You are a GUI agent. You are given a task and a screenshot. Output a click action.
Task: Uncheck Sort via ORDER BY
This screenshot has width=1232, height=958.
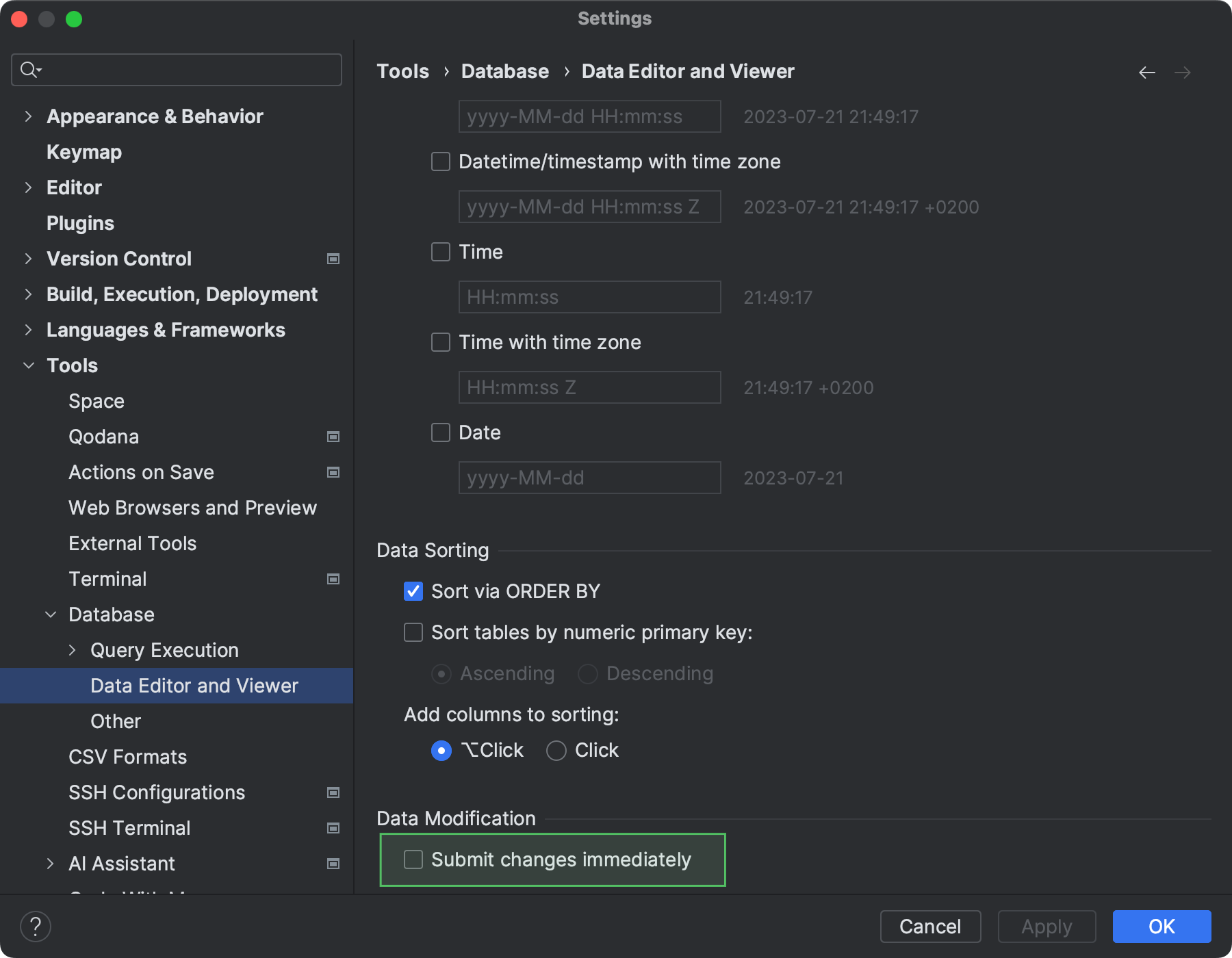[x=413, y=591]
